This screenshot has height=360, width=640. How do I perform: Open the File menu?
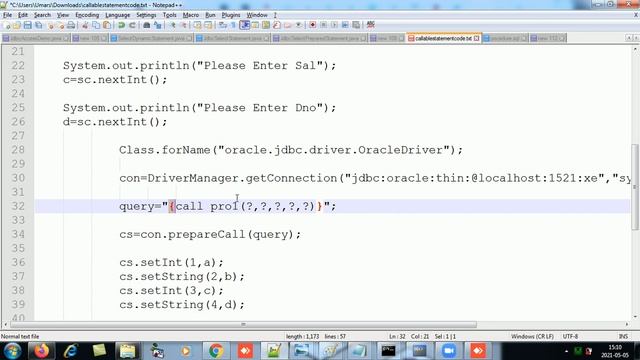coord(7,15)
